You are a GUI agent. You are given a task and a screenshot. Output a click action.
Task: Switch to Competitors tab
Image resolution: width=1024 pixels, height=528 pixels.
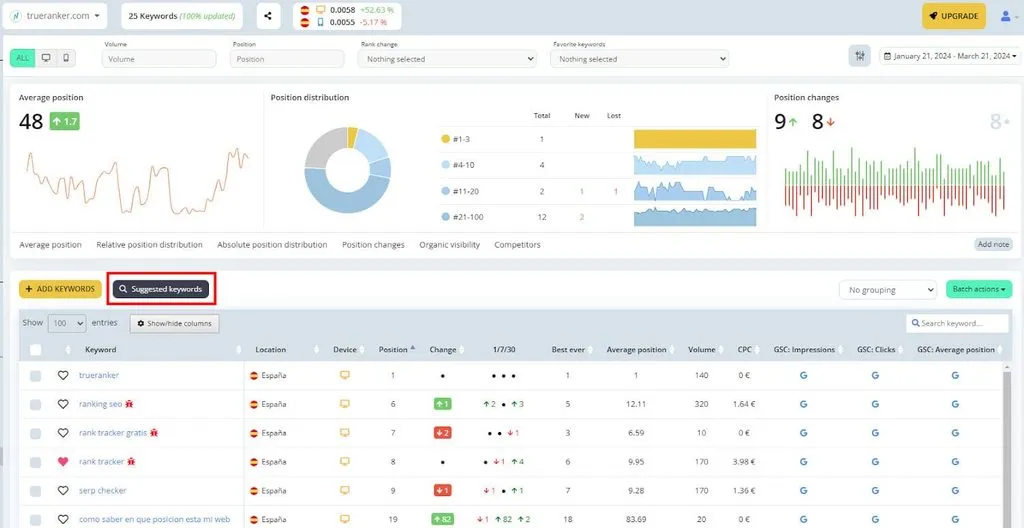[x=517, y=244]
